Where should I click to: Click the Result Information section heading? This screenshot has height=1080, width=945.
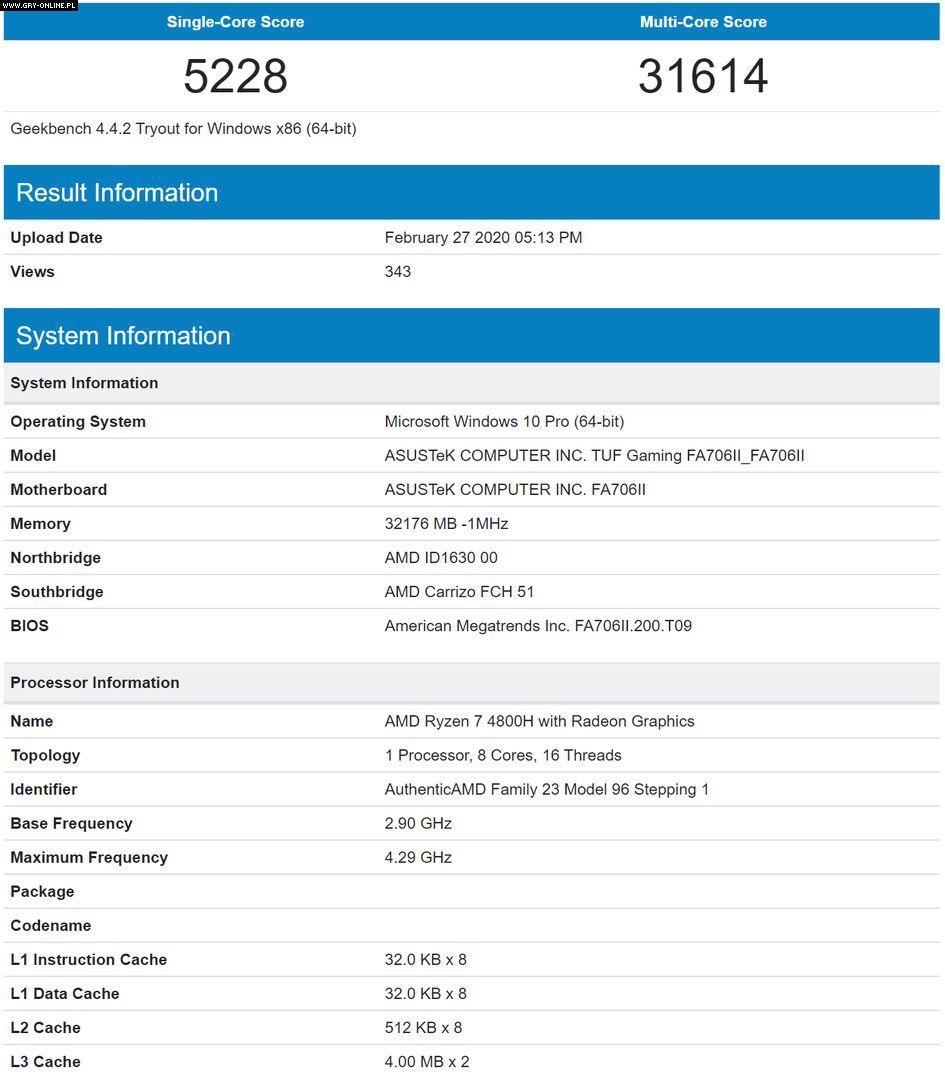[117, 193]
